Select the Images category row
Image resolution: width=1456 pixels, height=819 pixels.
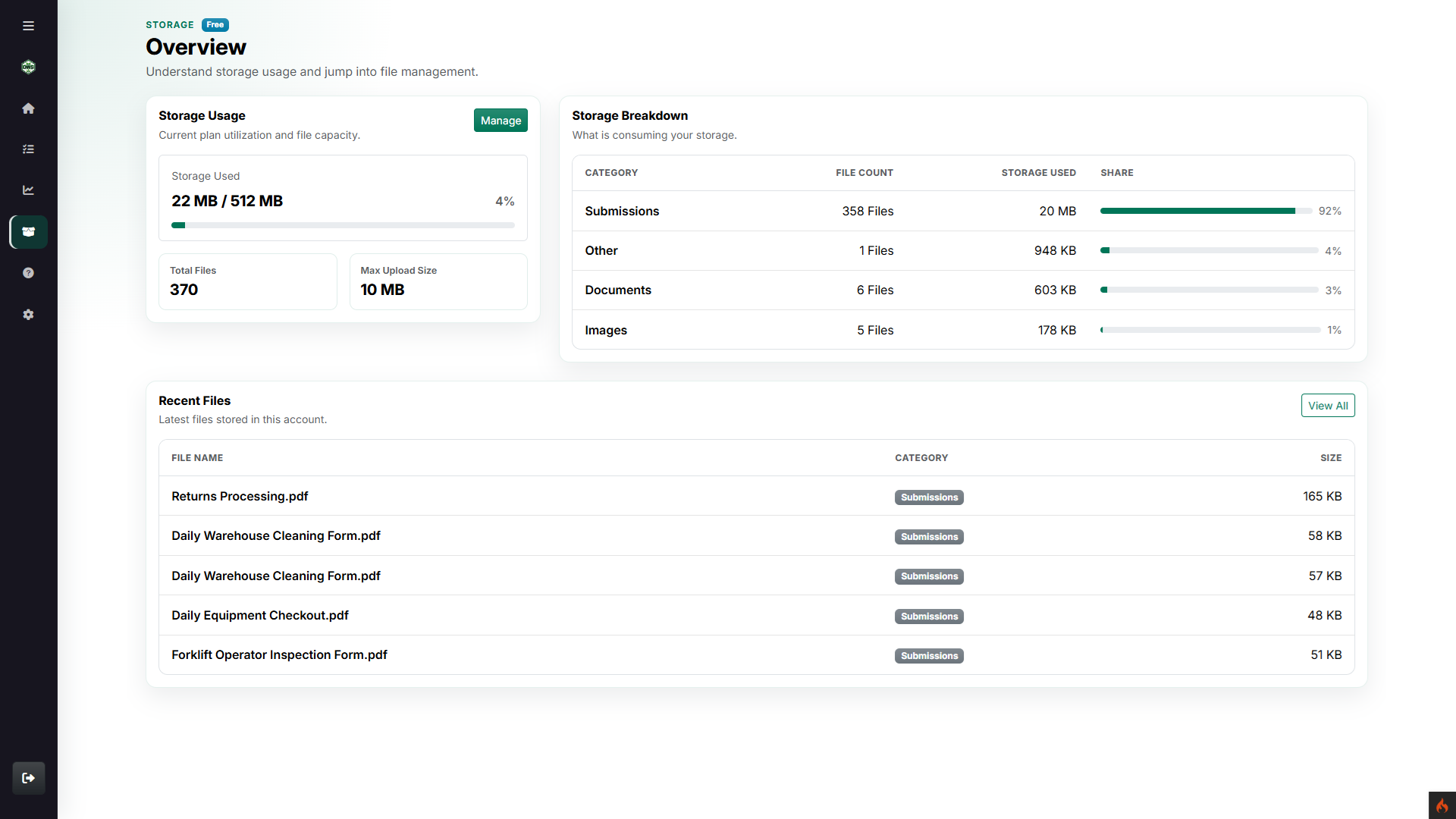[x=963, y=330]
